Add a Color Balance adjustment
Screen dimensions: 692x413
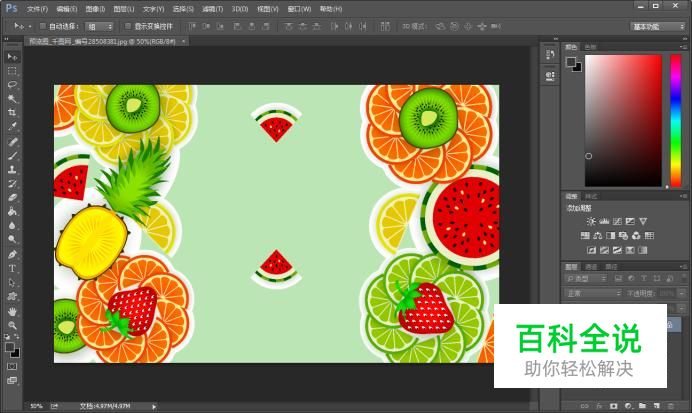point(598,236)
